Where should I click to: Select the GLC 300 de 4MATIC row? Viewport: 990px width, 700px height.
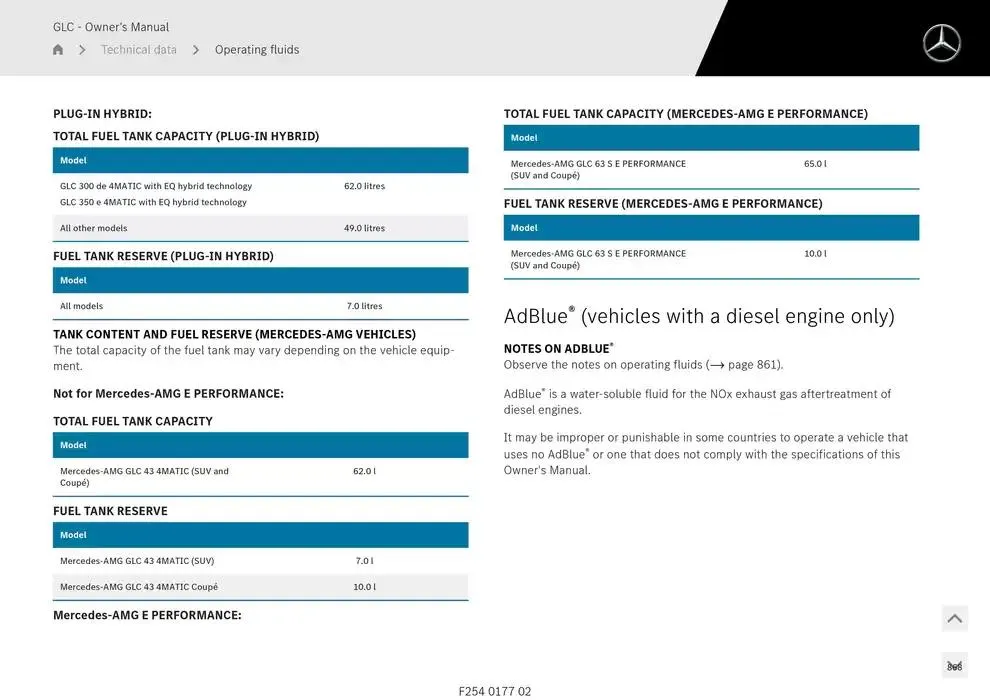(x=156, y=186)
